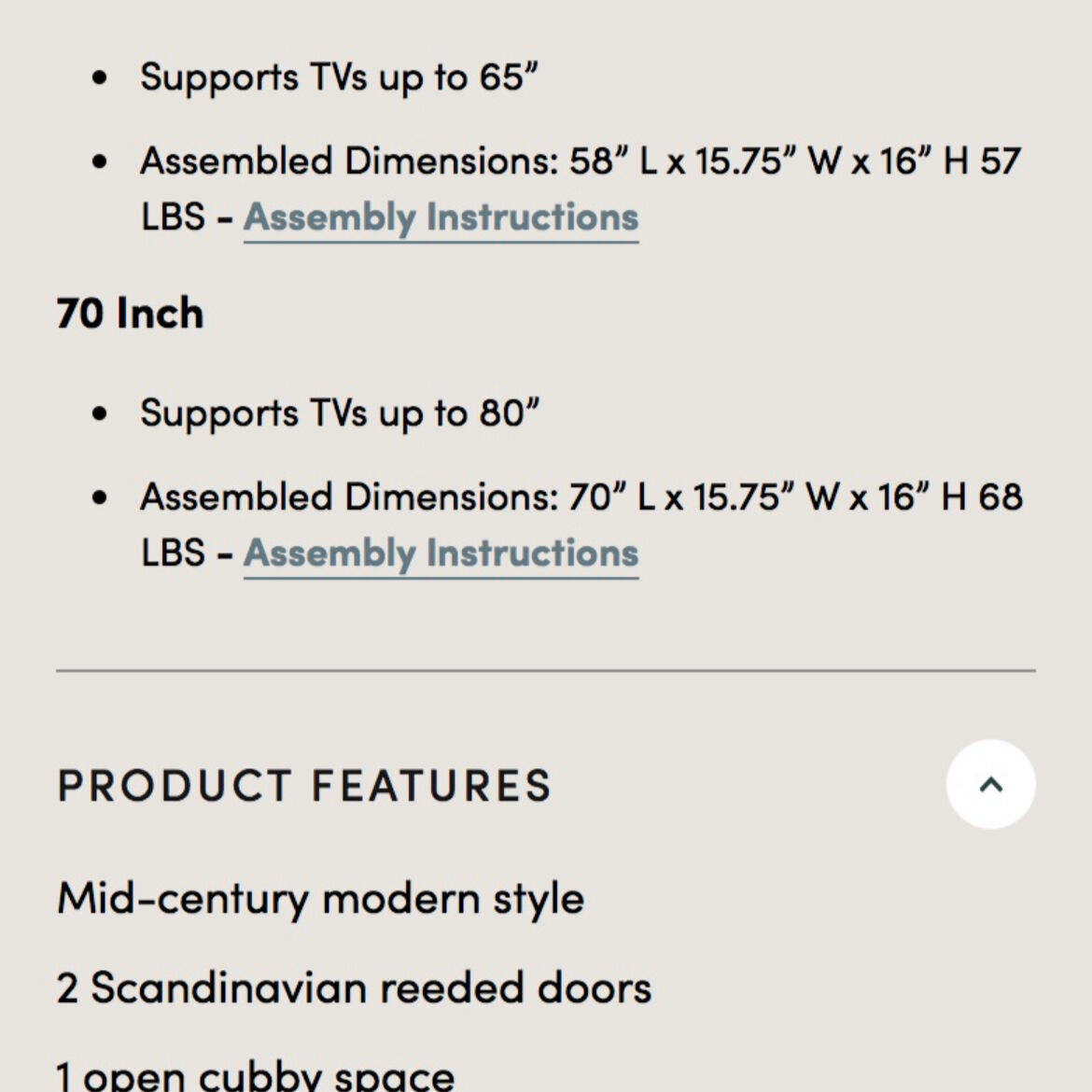1092x1092 pixels.
Task: Open Assembly Instructions for the 58" model
Action: pyautogui.click(x=441, y=217)
